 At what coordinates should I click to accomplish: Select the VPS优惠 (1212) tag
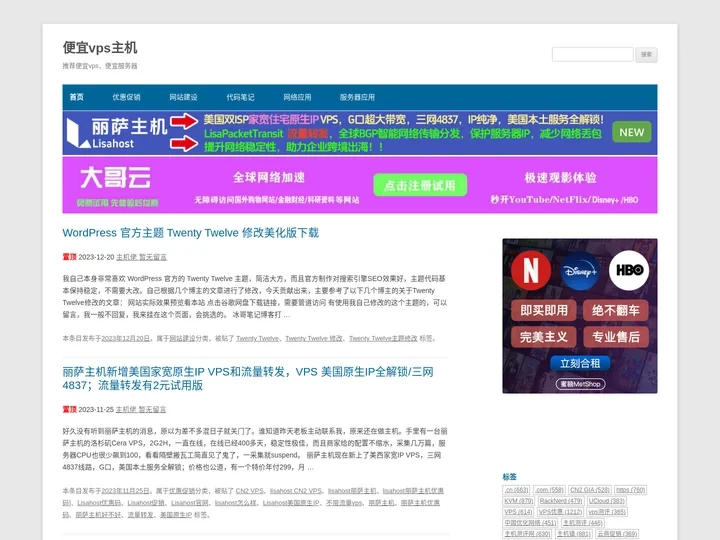pyautogui.click(x=560, y=512)
